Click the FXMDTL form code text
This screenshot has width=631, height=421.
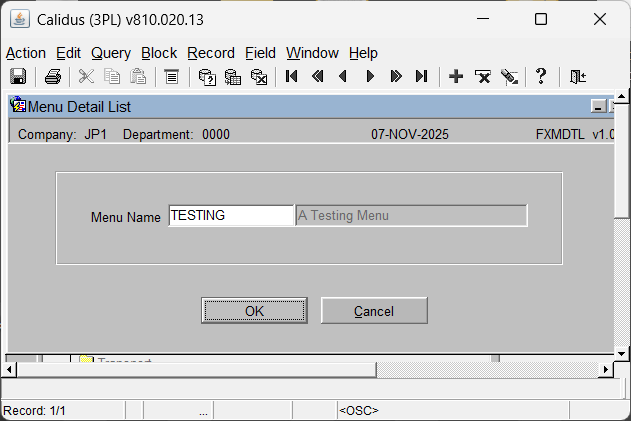coord(560,134)
